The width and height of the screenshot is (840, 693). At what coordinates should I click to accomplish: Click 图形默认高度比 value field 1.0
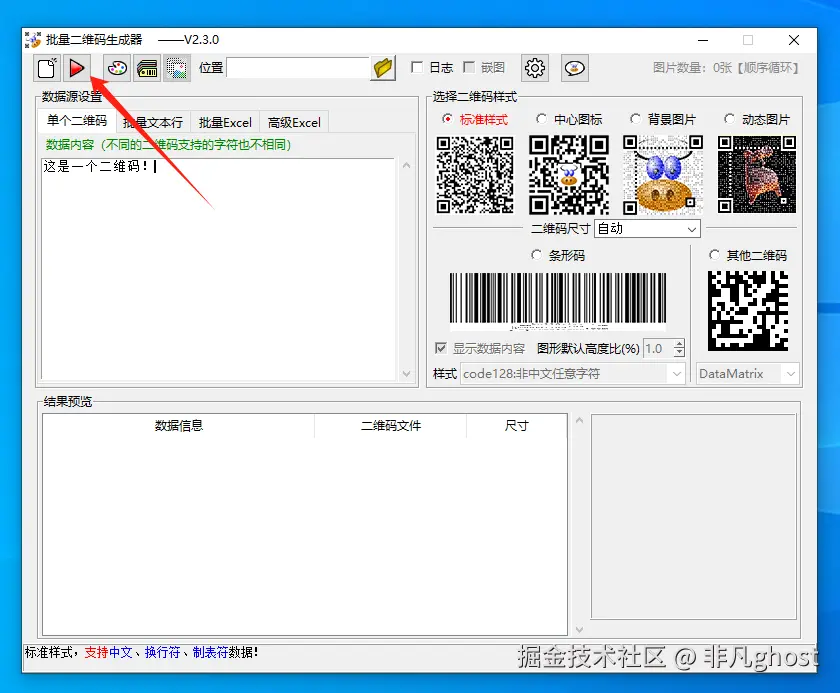658,349
